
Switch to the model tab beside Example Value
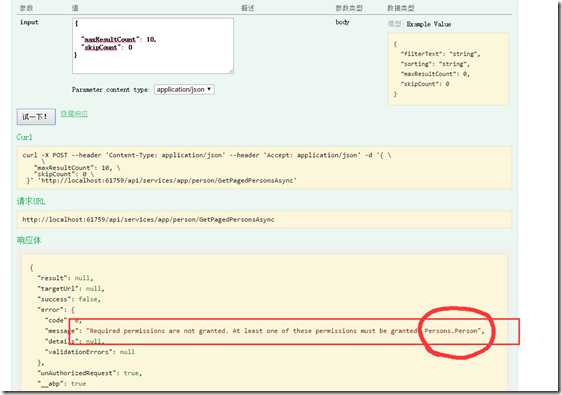(x=395, y=24)
